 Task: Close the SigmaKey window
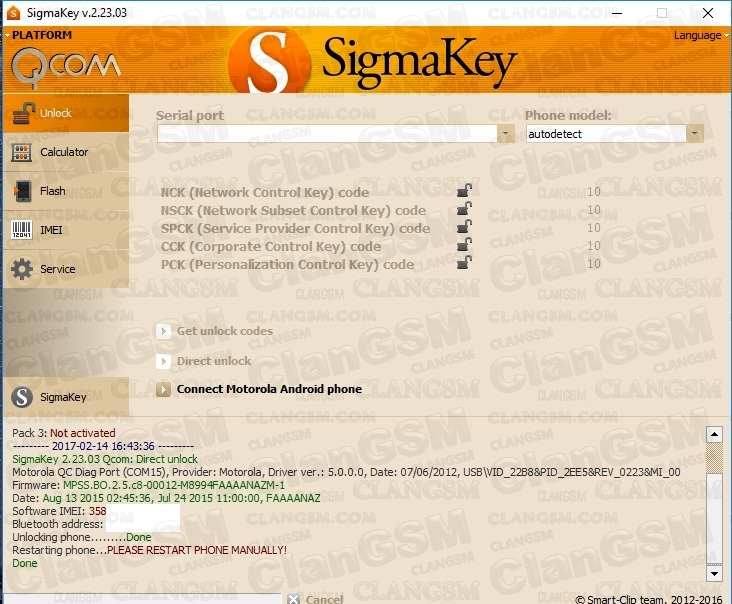[708, 13]
